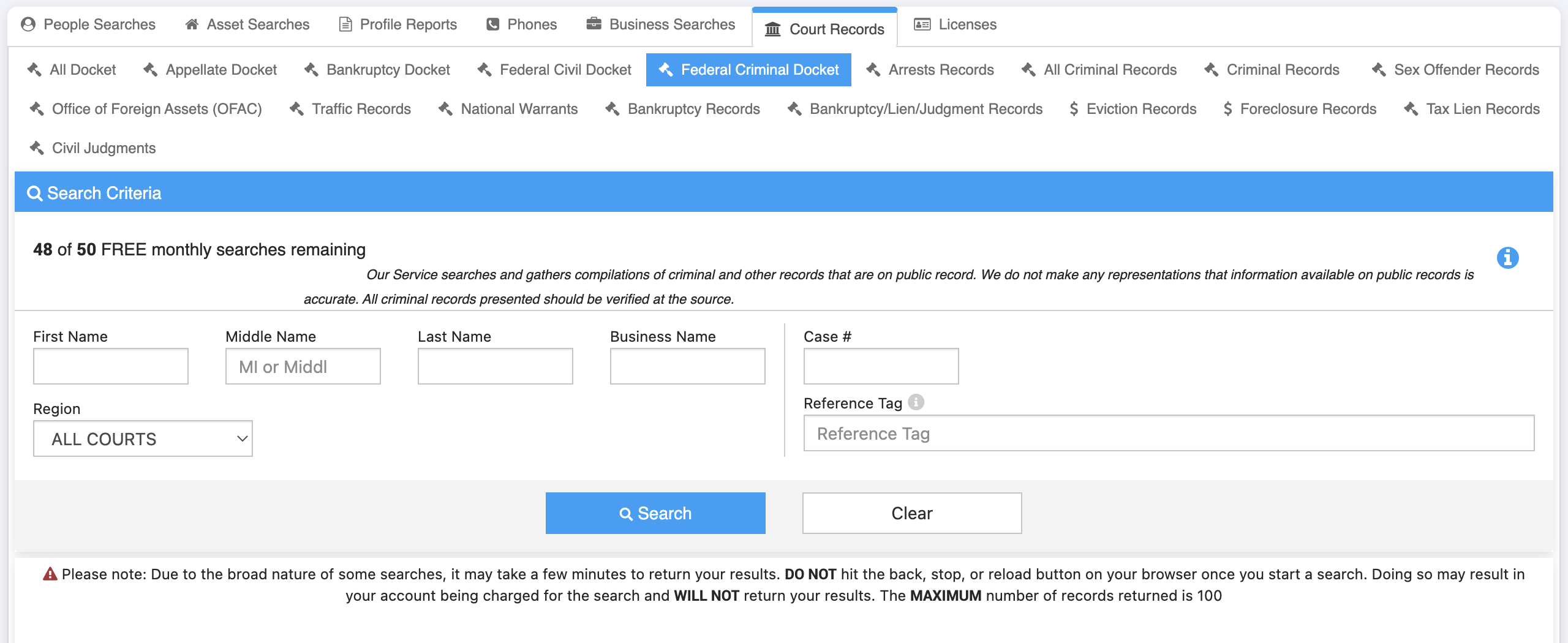Image resolution: width=1568 pixels, height=643 pixels.
Task: Click the blue info icon near the disclaimer
Action: tap(1507, 258)
